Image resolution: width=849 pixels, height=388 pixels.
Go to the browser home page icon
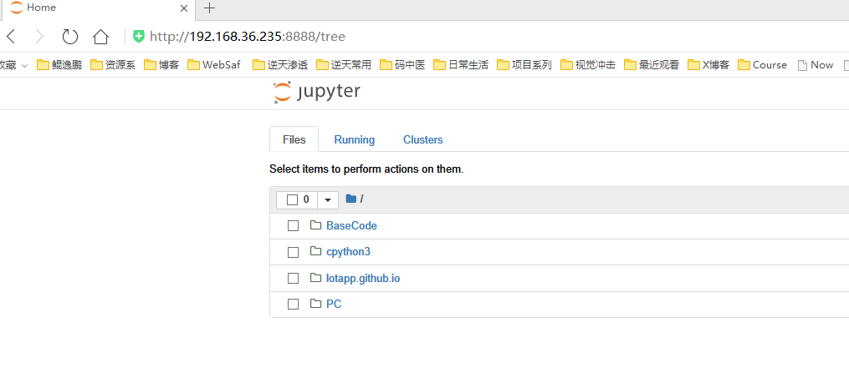pos(101,37)
